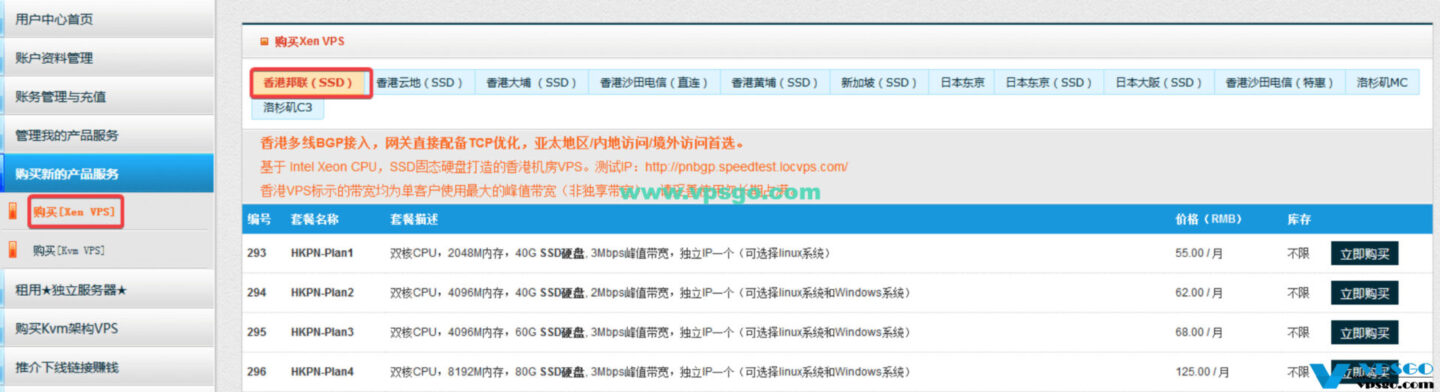Click 购买[Kvm VPS] submenu link

point(69,250)
